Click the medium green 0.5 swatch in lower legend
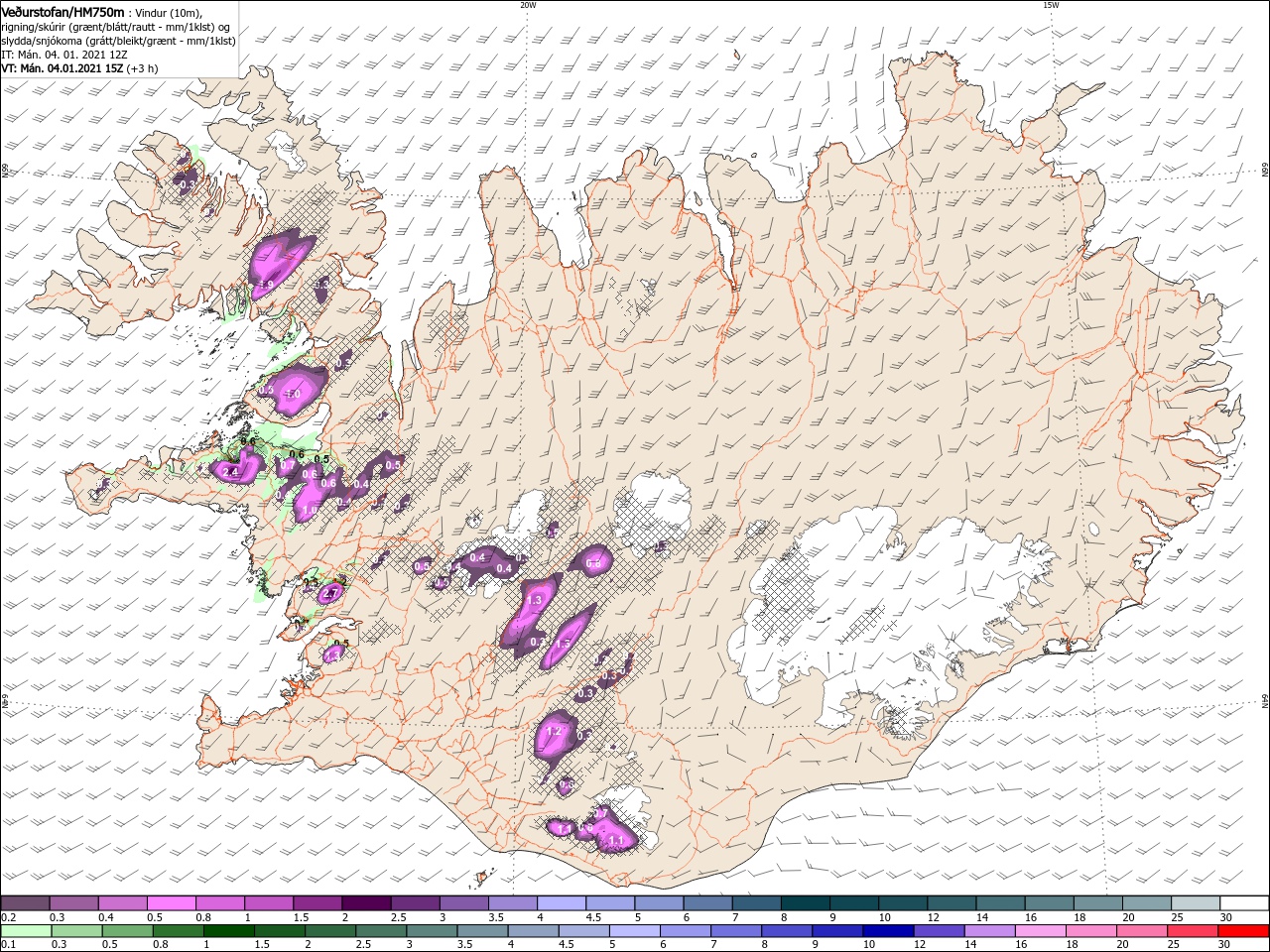Viewport: 1270px width, 952px height. pos(127,931)
